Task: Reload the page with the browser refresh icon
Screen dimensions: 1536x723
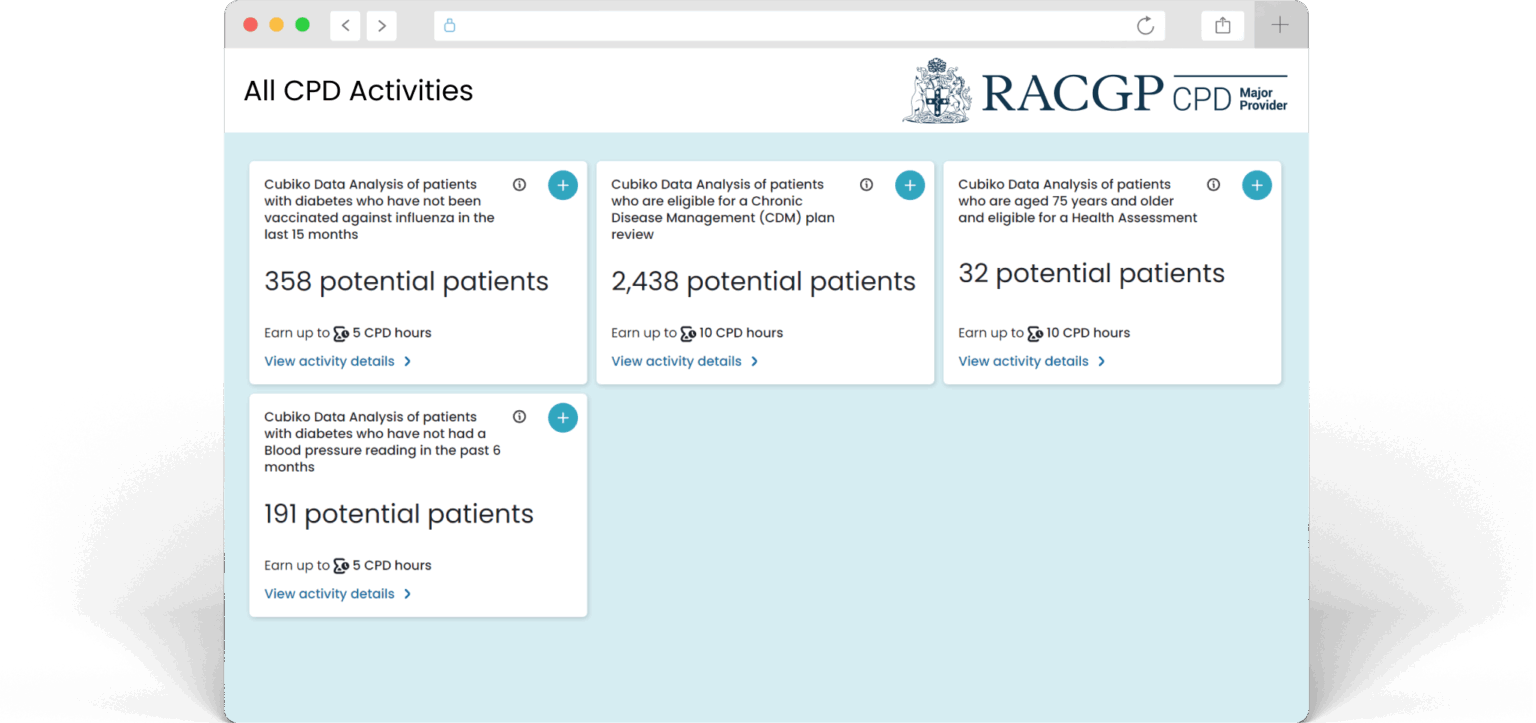Action: 1145,26
